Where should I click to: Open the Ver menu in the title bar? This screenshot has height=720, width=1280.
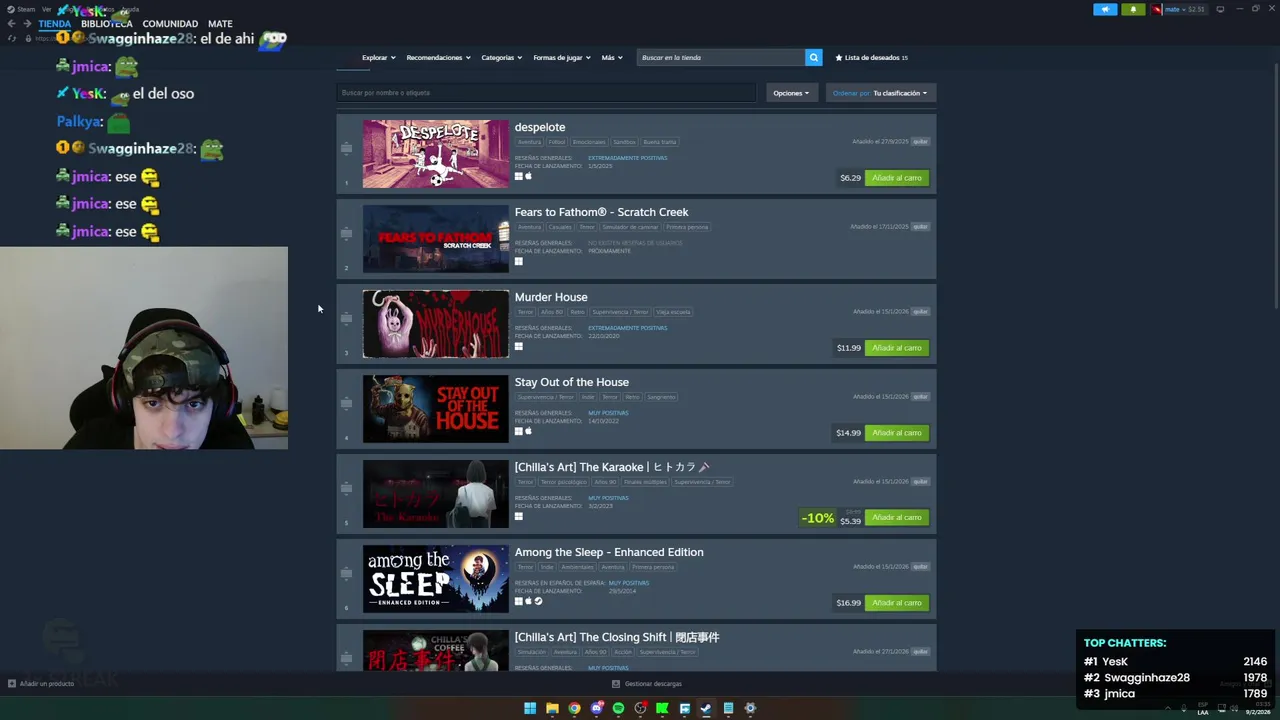46,9
